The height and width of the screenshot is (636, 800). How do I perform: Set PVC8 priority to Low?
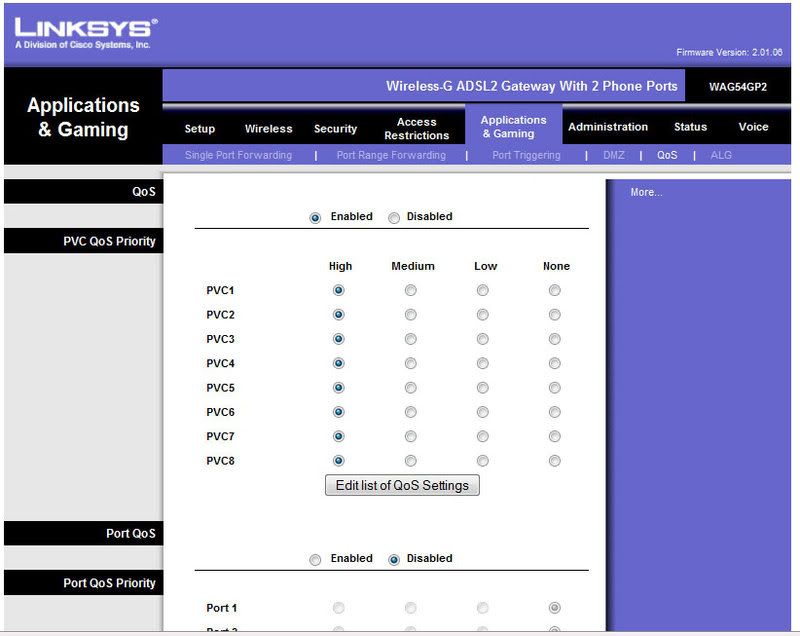(482, 461)
